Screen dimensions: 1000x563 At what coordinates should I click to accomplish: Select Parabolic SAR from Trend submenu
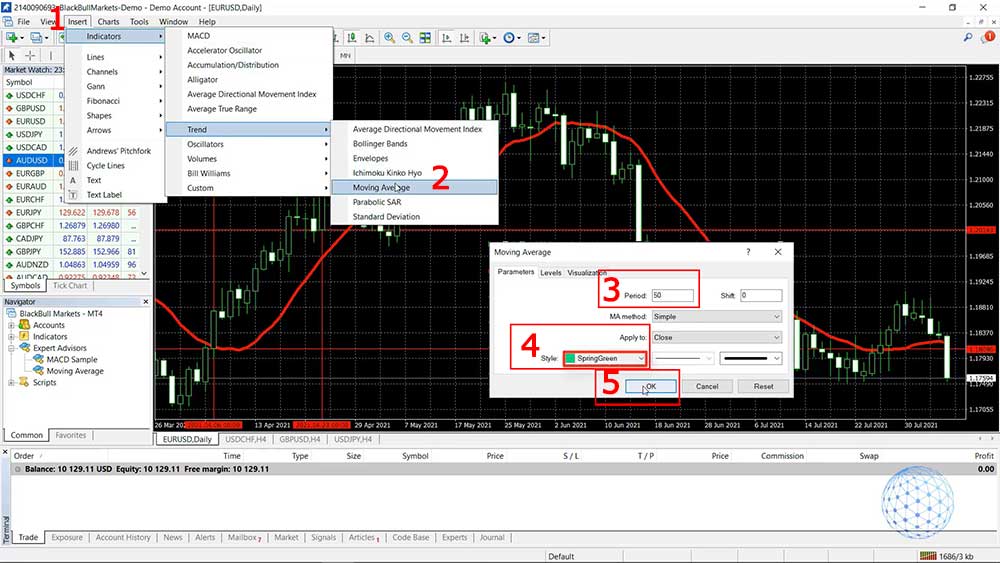[x=377, y=202]
